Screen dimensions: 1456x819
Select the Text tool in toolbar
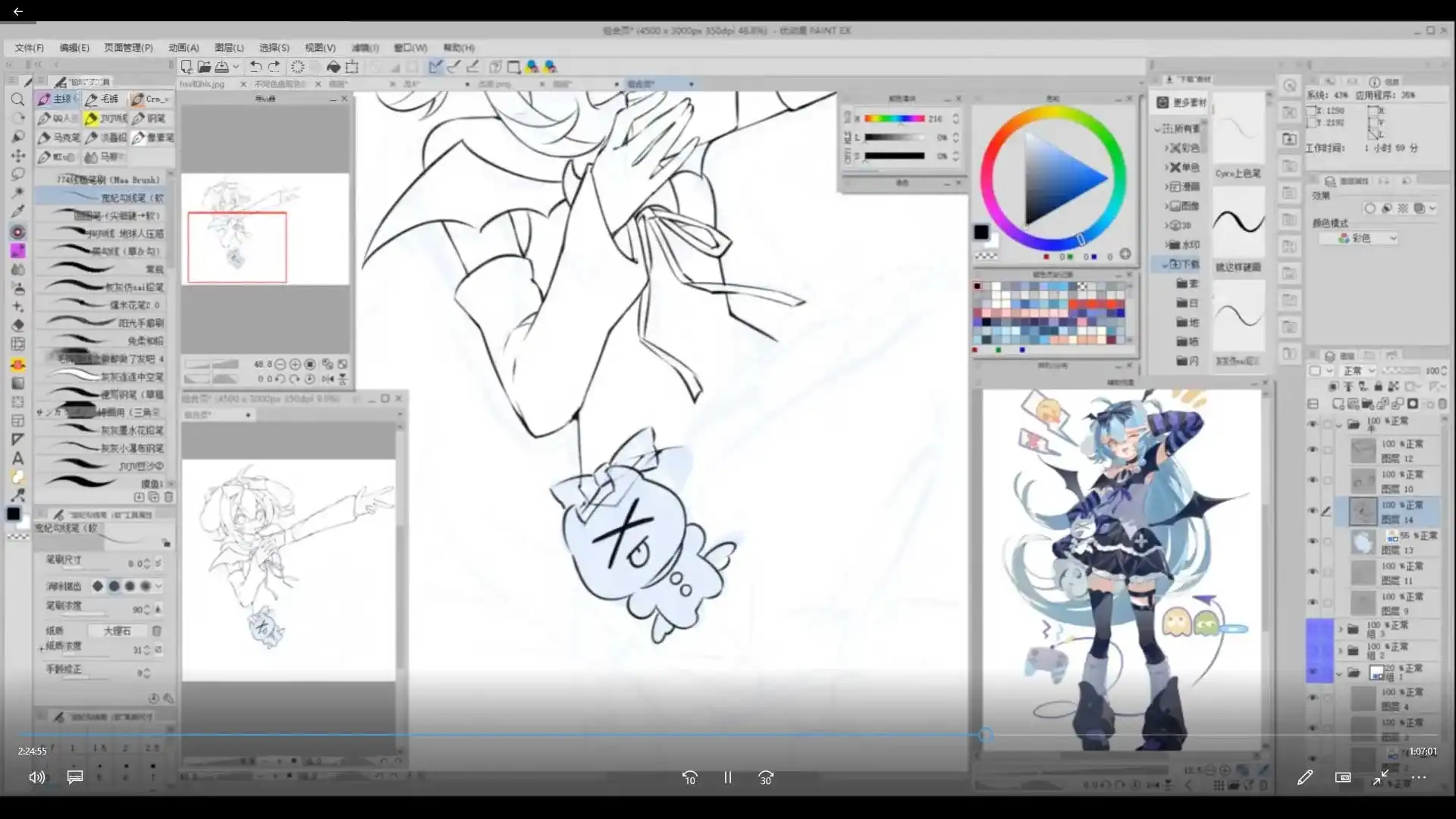point(17,459)
